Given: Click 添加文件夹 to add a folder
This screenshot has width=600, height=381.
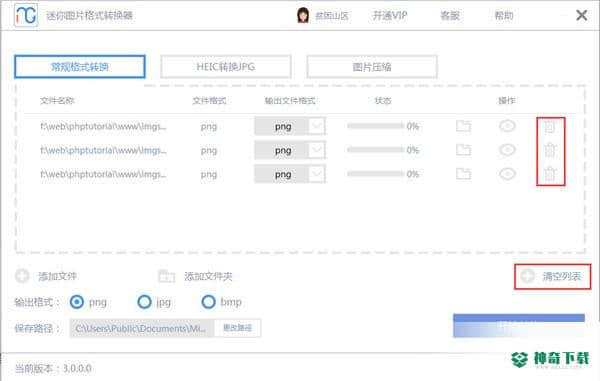Looking at the screenshot, I should [208, 276].
